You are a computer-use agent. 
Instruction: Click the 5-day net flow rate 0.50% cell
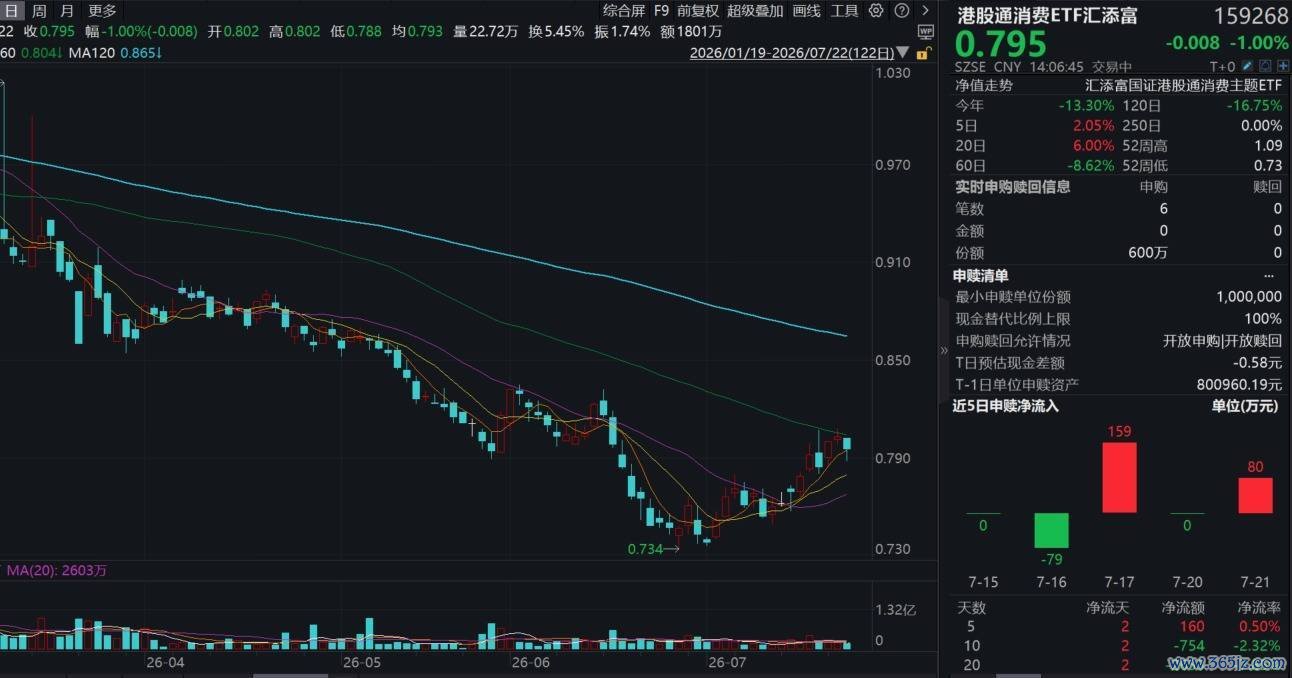pos(1260,627)
